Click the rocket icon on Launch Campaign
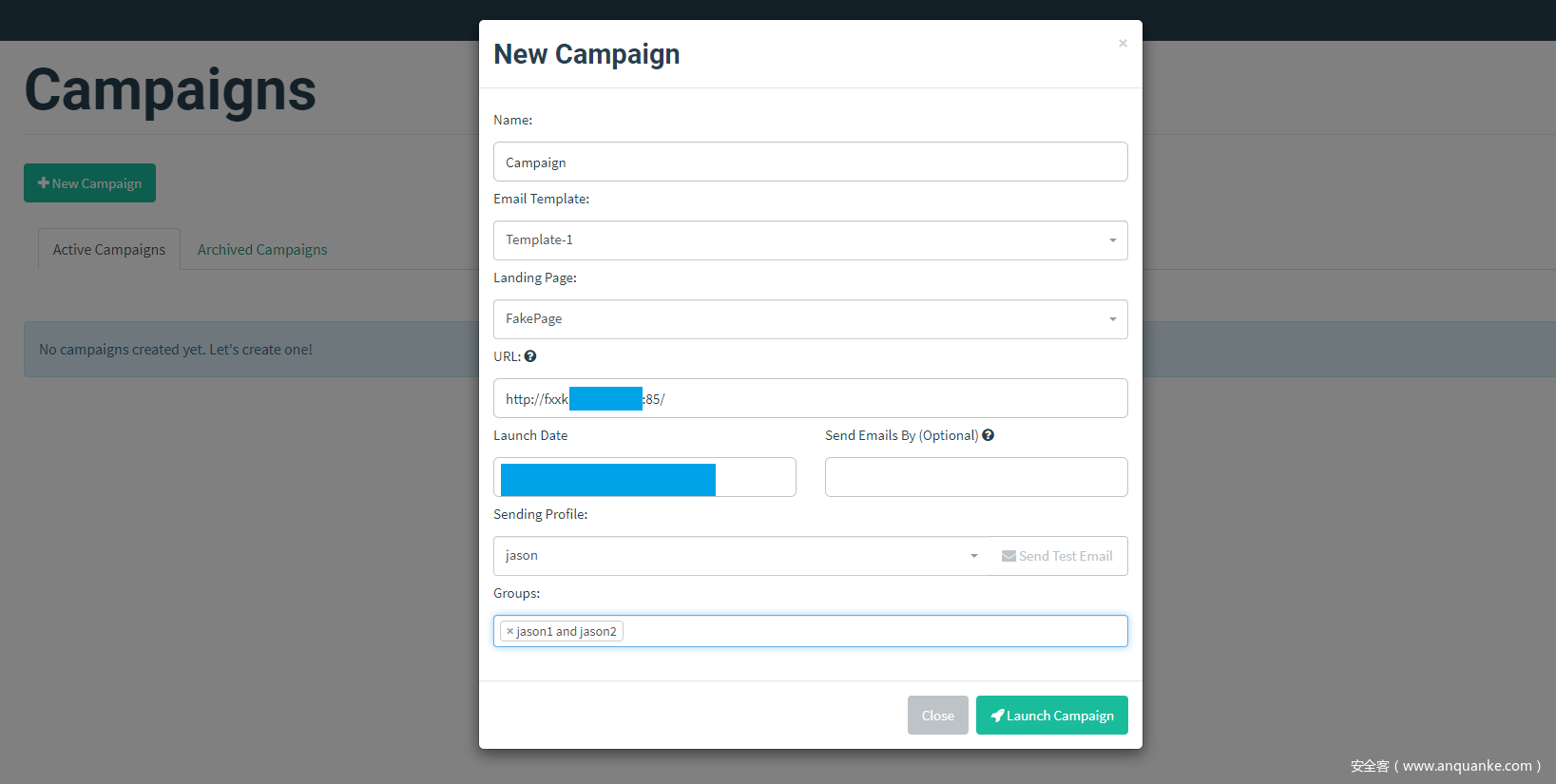1556x784 pixels. coord(997,716)
